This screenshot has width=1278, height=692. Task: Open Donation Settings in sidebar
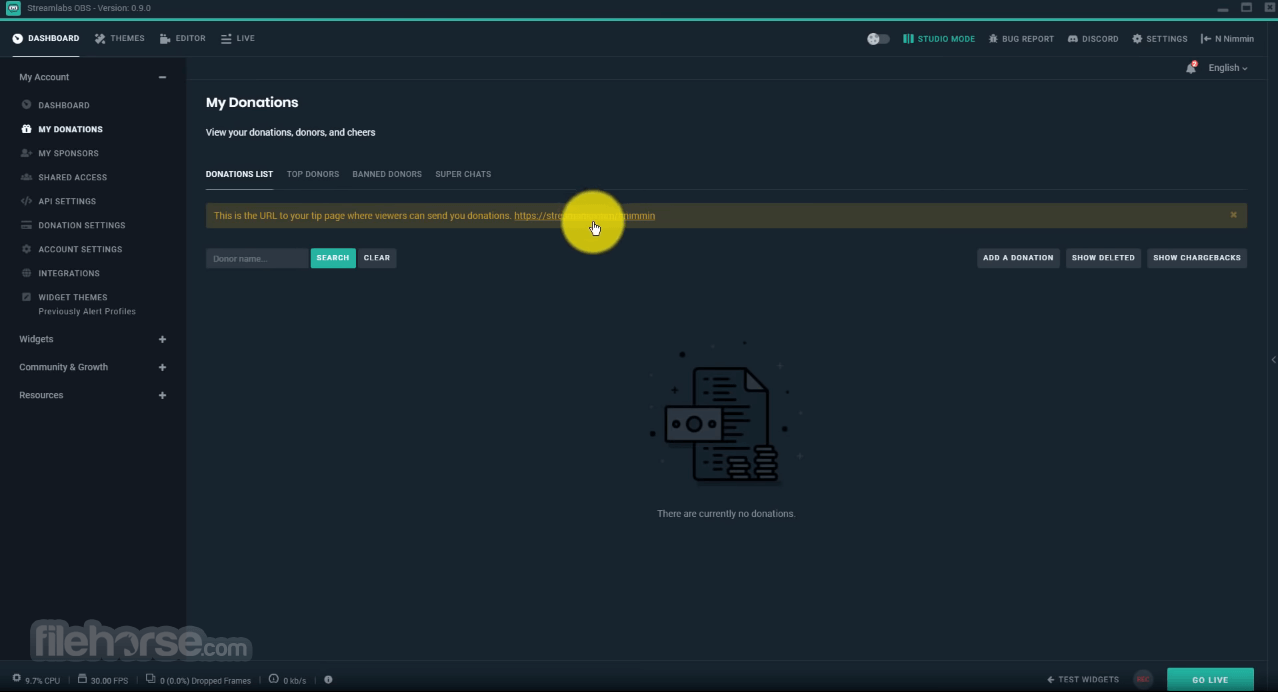click(82, 225)
